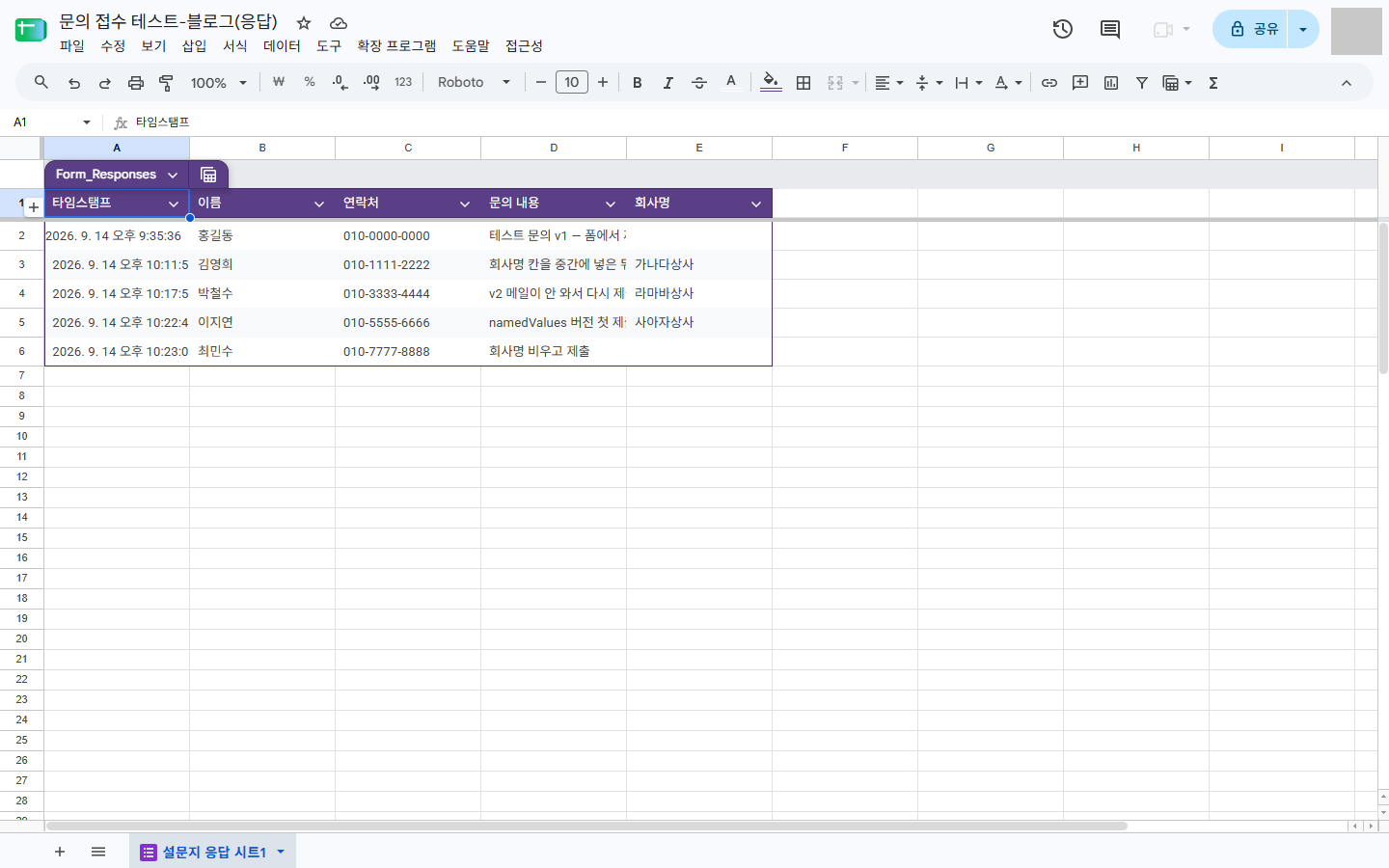
Task: Select the 설문지 응답 시트1 tab
Action: click(213, 852)
